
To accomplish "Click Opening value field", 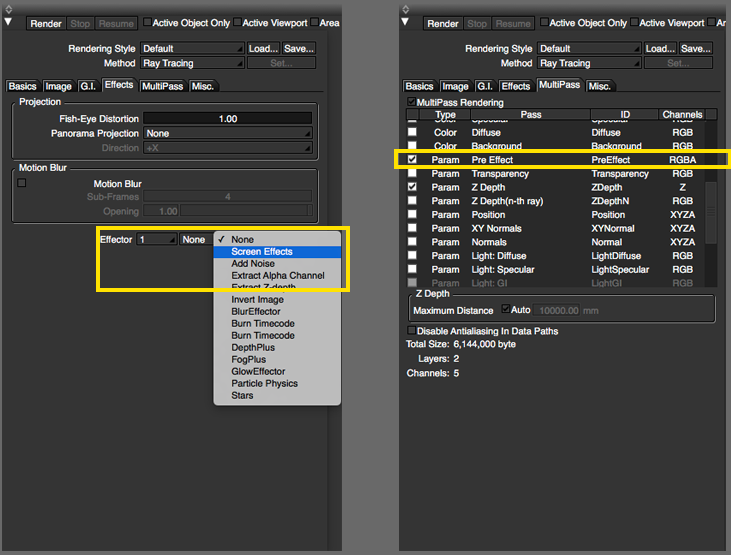I will pyautogui.click(x=161, y=211).
